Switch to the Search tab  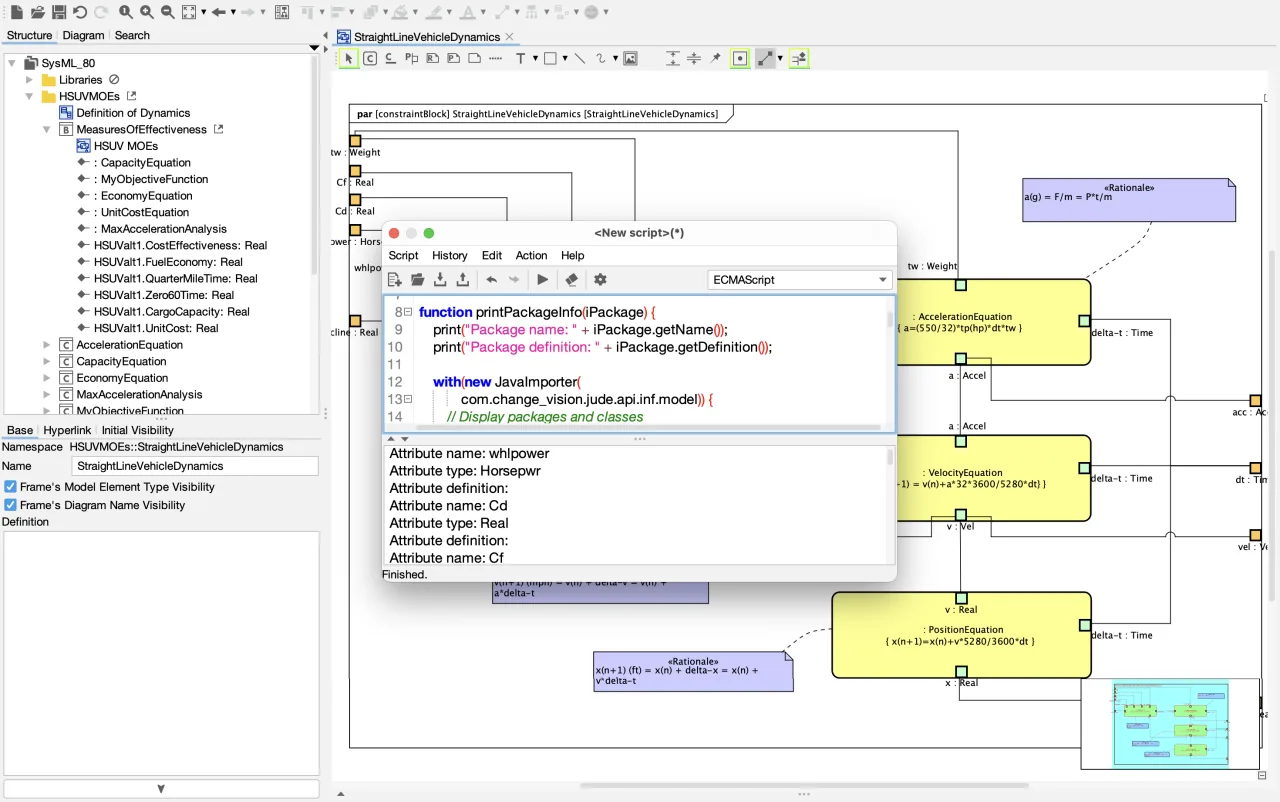tap(132, 35)
